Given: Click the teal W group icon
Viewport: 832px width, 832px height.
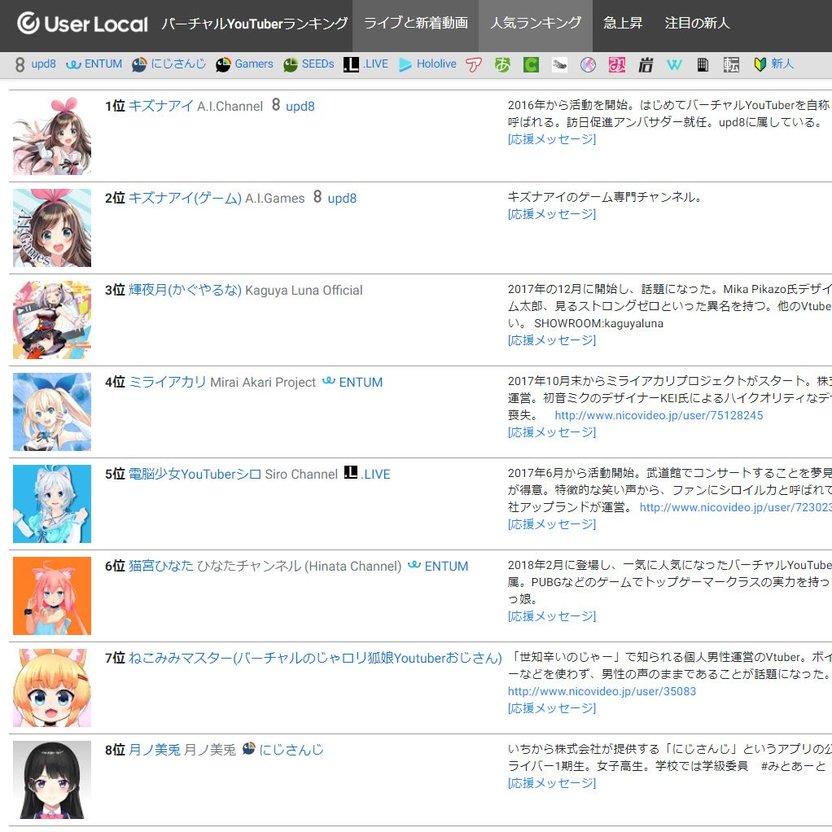Looking at the screenshot, I should click(x=674, y=65).
